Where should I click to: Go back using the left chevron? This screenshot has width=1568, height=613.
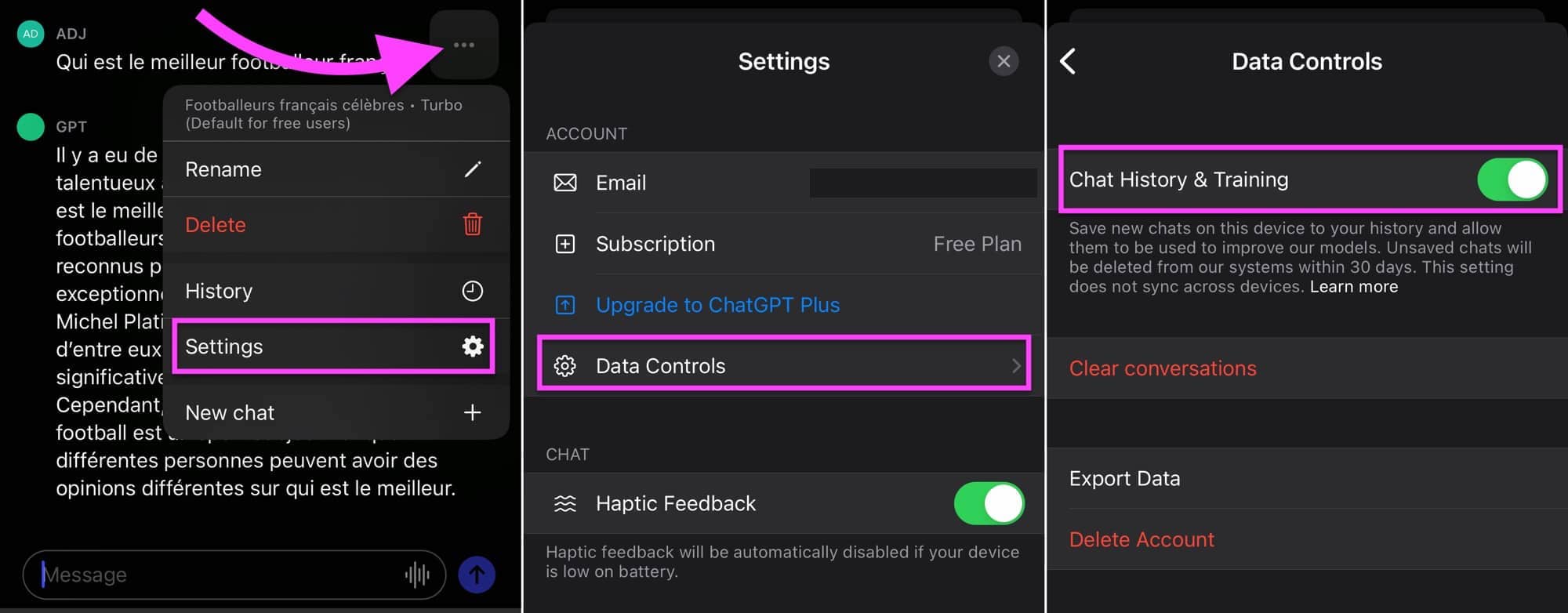(x=1068, y=61)
